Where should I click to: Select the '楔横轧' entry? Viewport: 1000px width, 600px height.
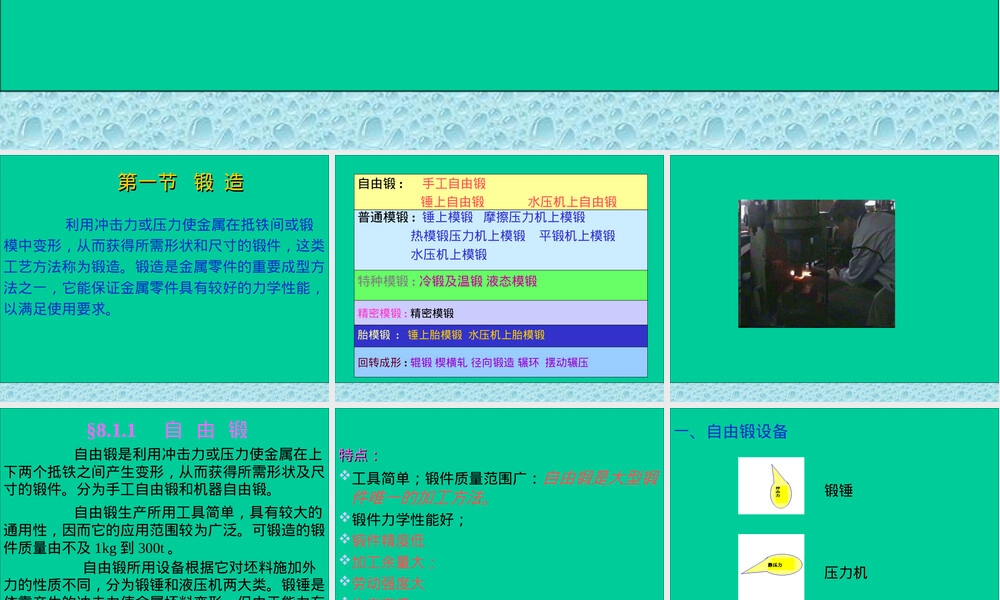(451, 362)
